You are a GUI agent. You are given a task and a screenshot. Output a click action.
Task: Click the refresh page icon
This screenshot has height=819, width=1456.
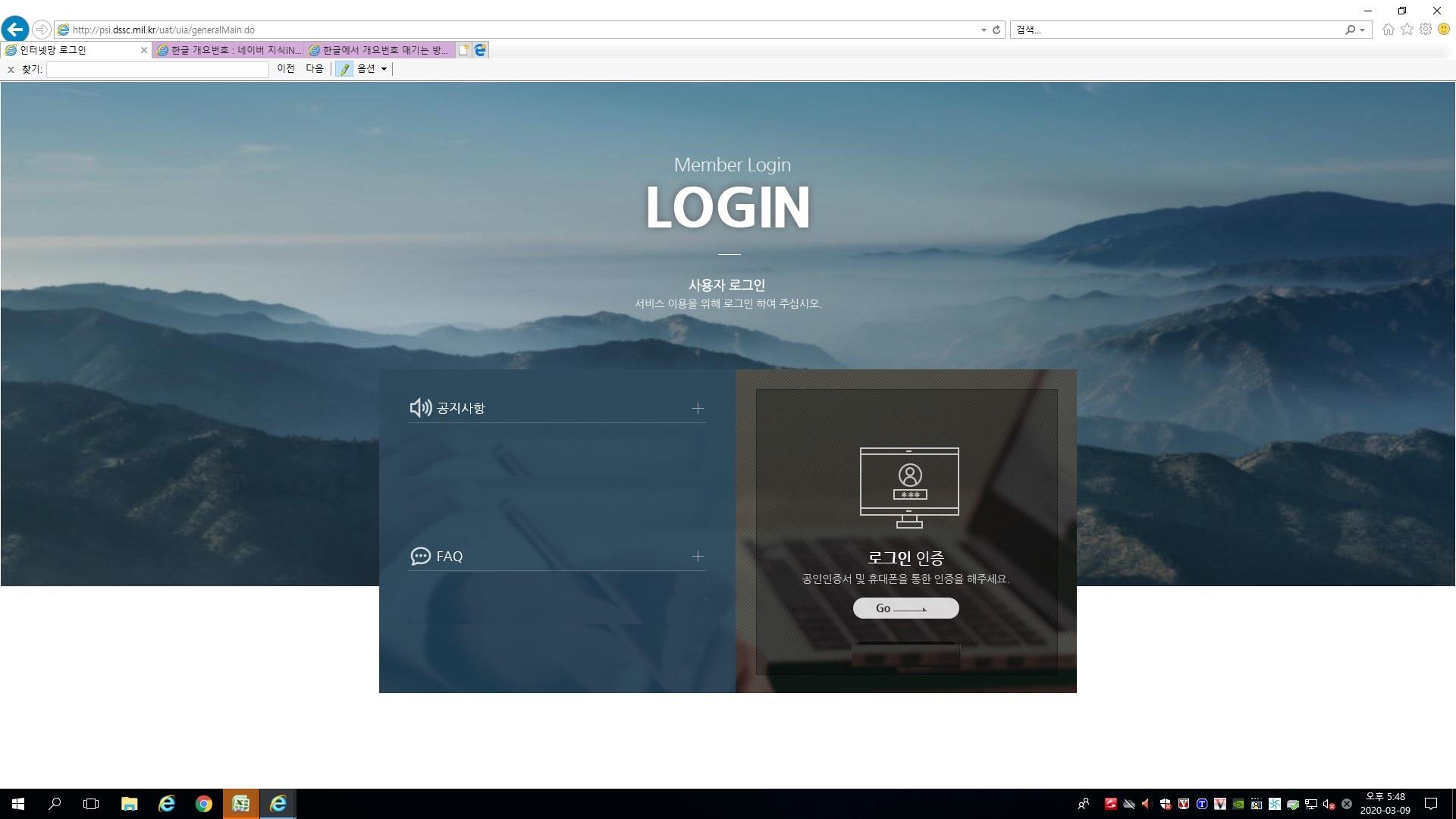point(996,30)
